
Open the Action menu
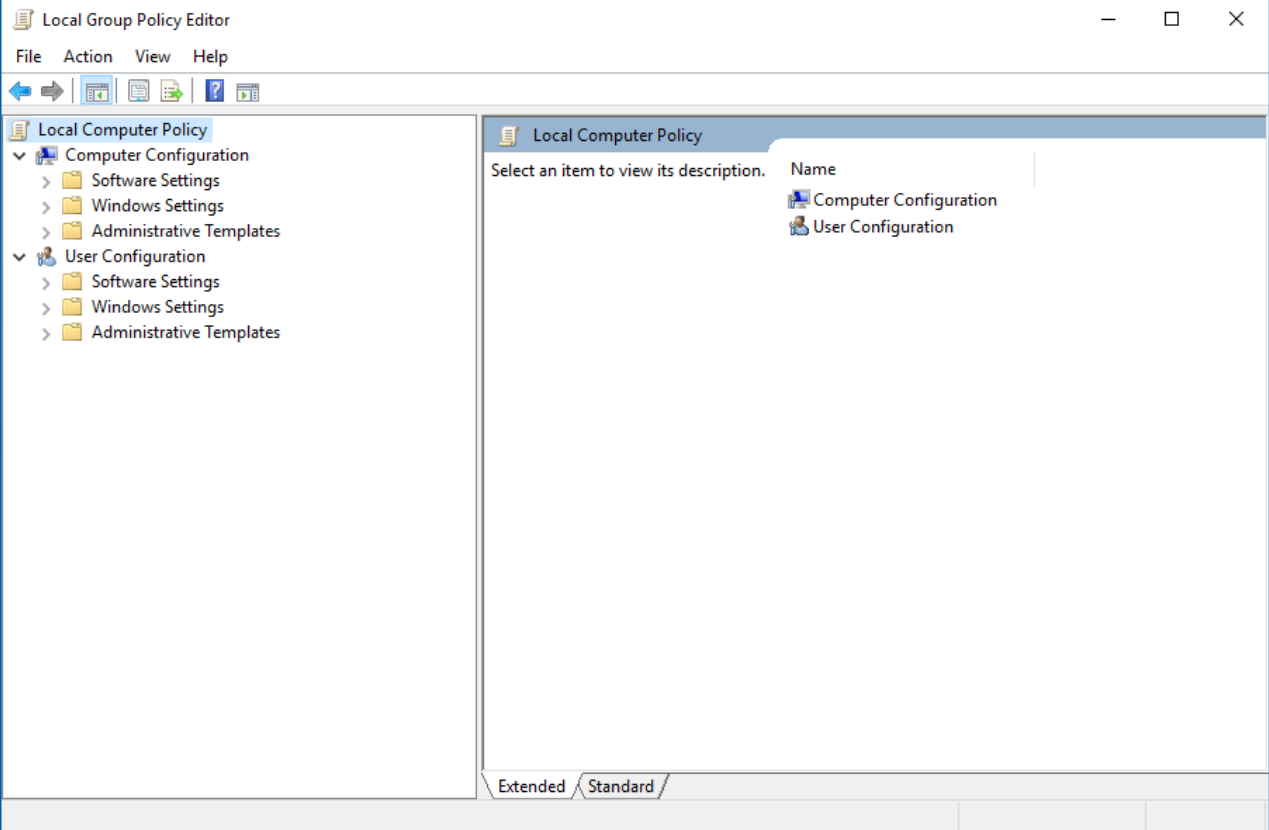[88, 56]
